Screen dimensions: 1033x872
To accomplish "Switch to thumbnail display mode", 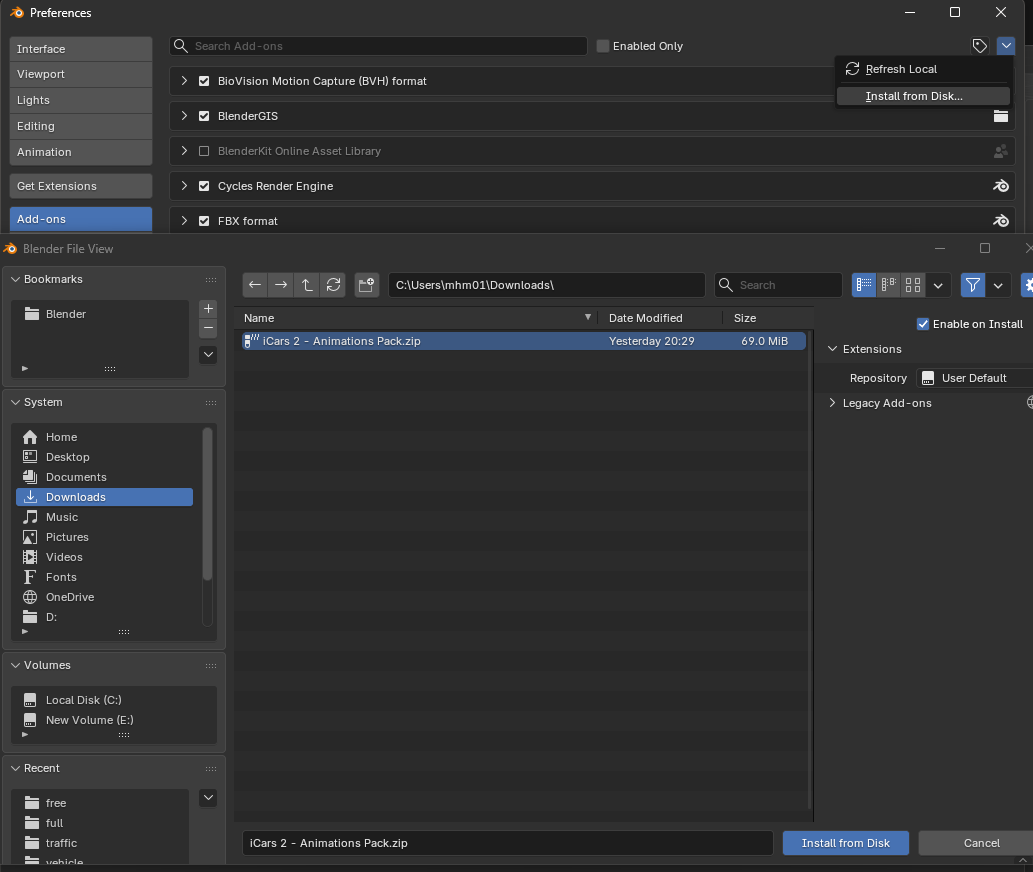I will point(912,285).
